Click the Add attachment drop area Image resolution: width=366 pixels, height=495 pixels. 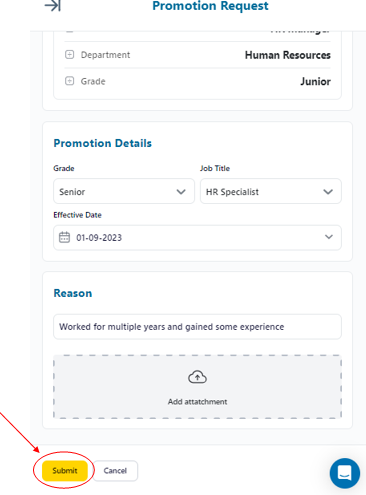coord(197,387)
